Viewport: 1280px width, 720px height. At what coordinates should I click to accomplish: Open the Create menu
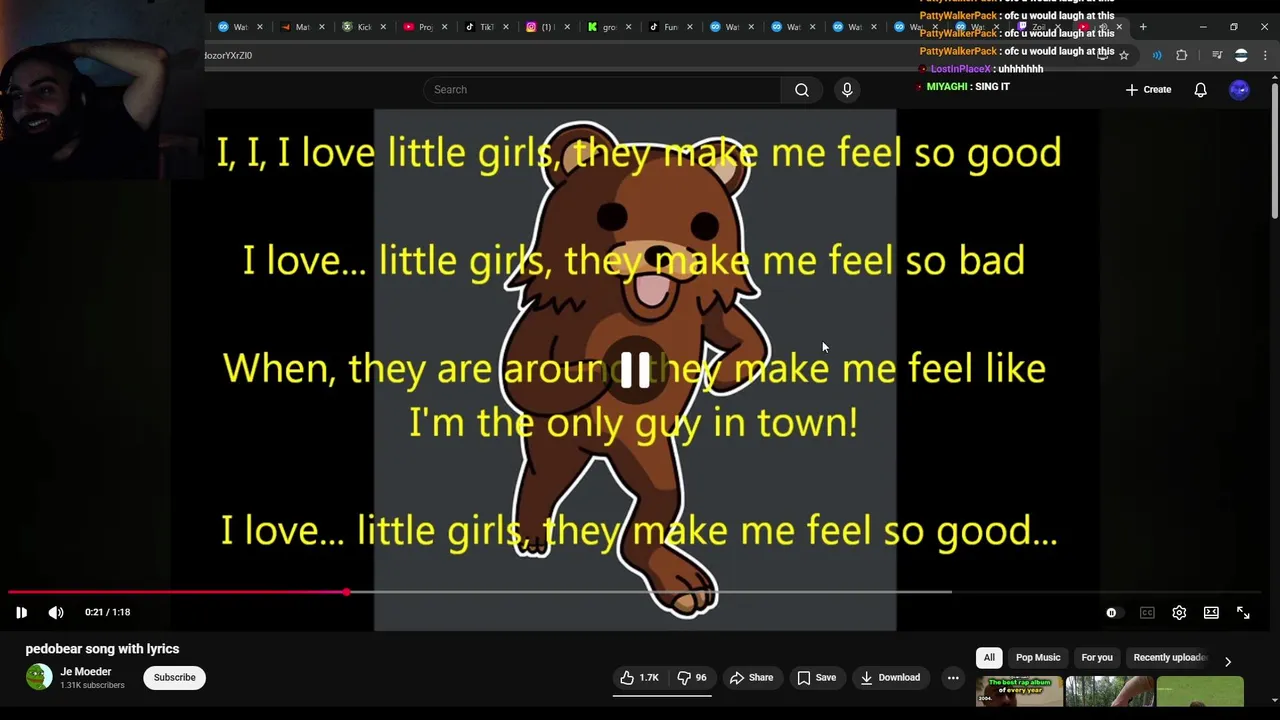coord(1148,90)
